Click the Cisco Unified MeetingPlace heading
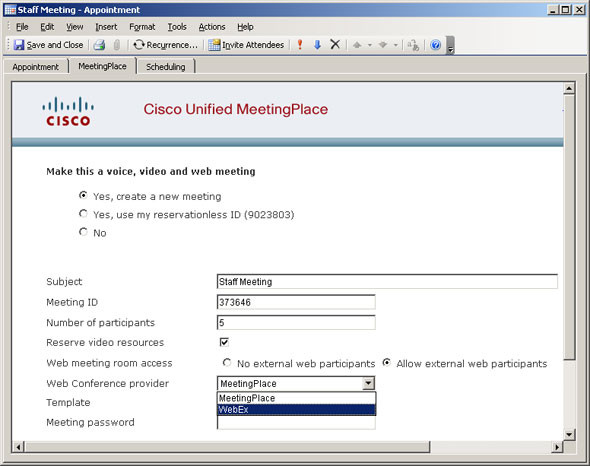The image size is (590, 466). point(236,109)
